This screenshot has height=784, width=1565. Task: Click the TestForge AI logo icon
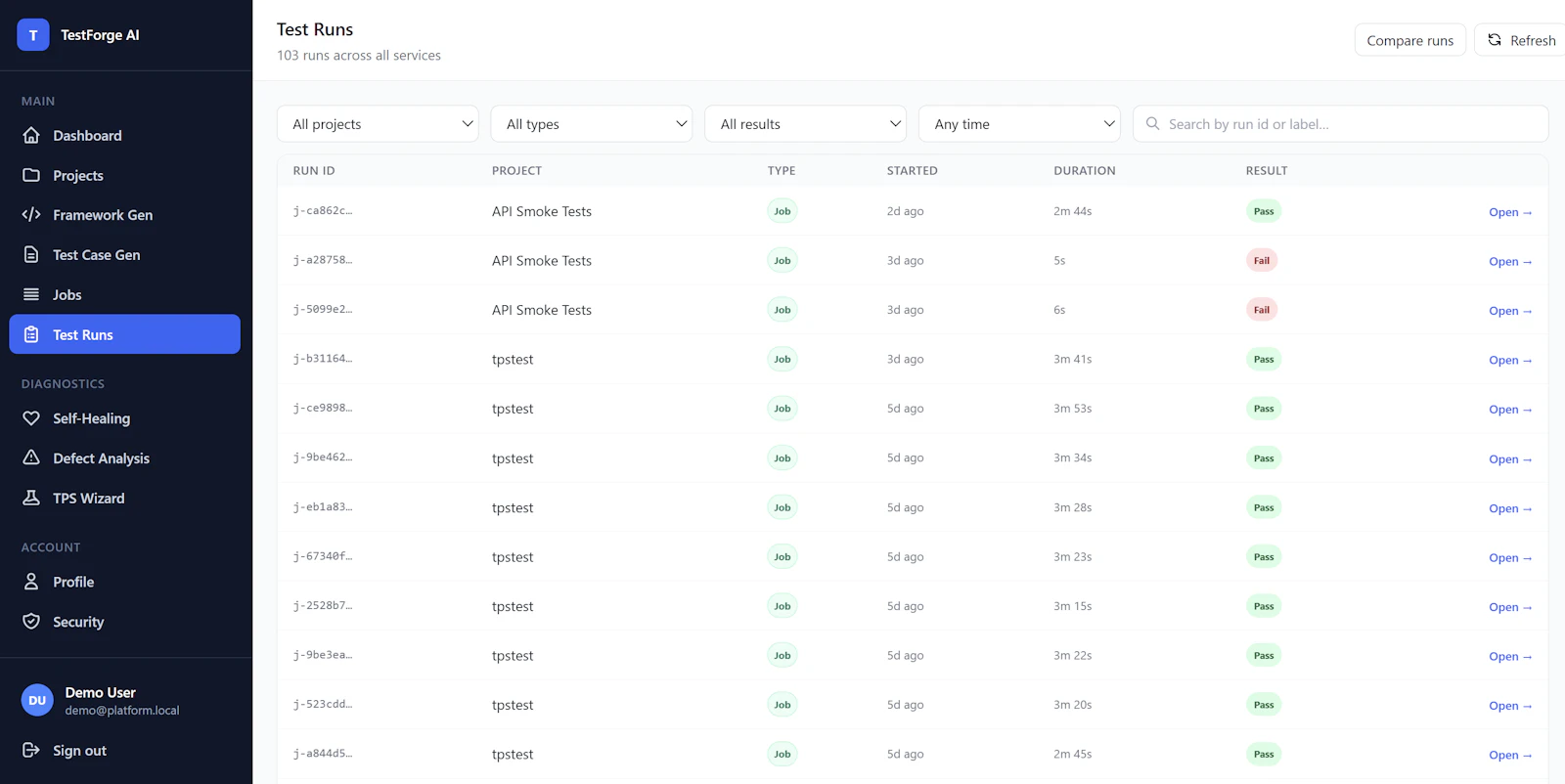tap(33, 35)
